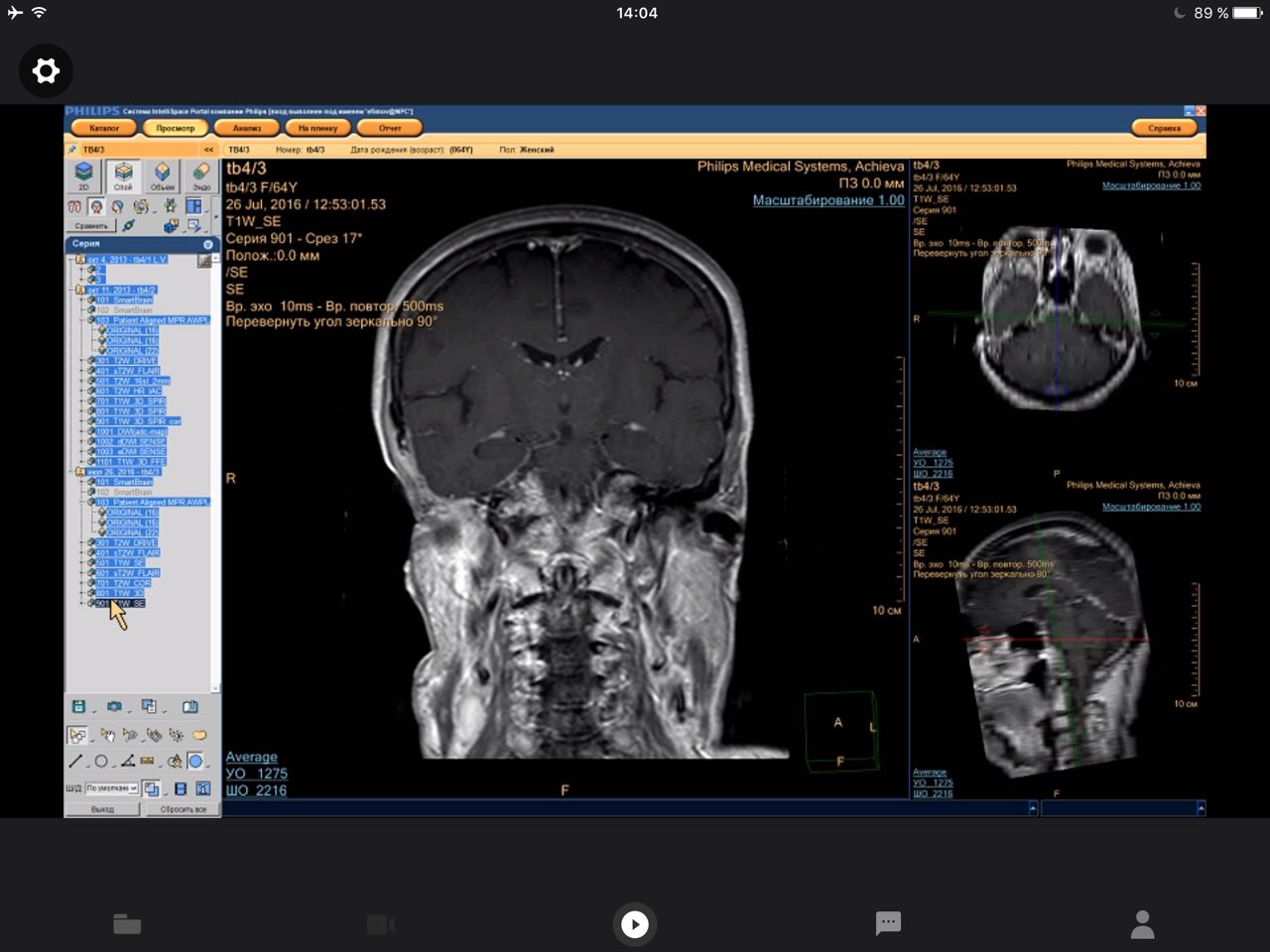Open the Каталог tab
The image size is (1270, 952).
click(x=104, y=128)
